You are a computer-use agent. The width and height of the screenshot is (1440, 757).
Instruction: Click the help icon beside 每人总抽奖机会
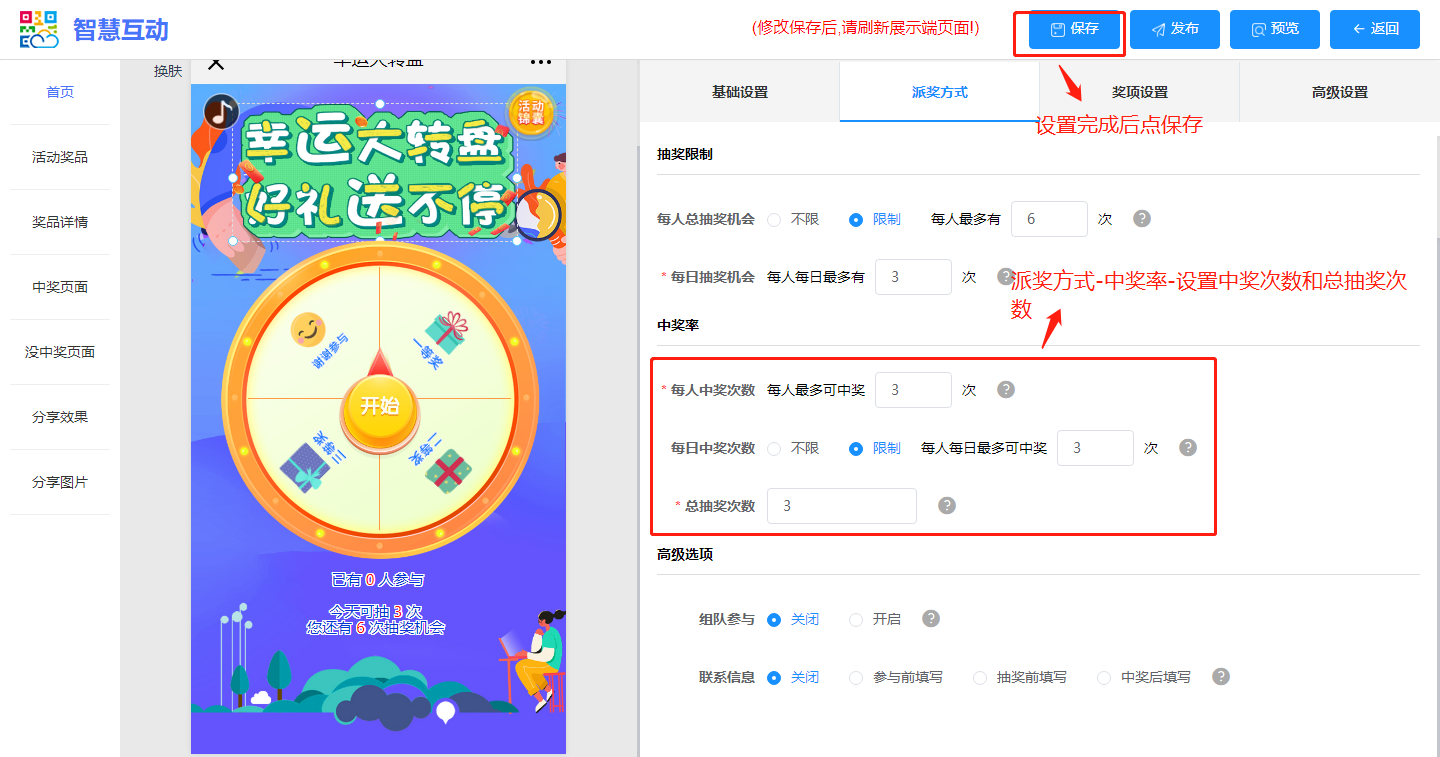tap(1141, 219)
